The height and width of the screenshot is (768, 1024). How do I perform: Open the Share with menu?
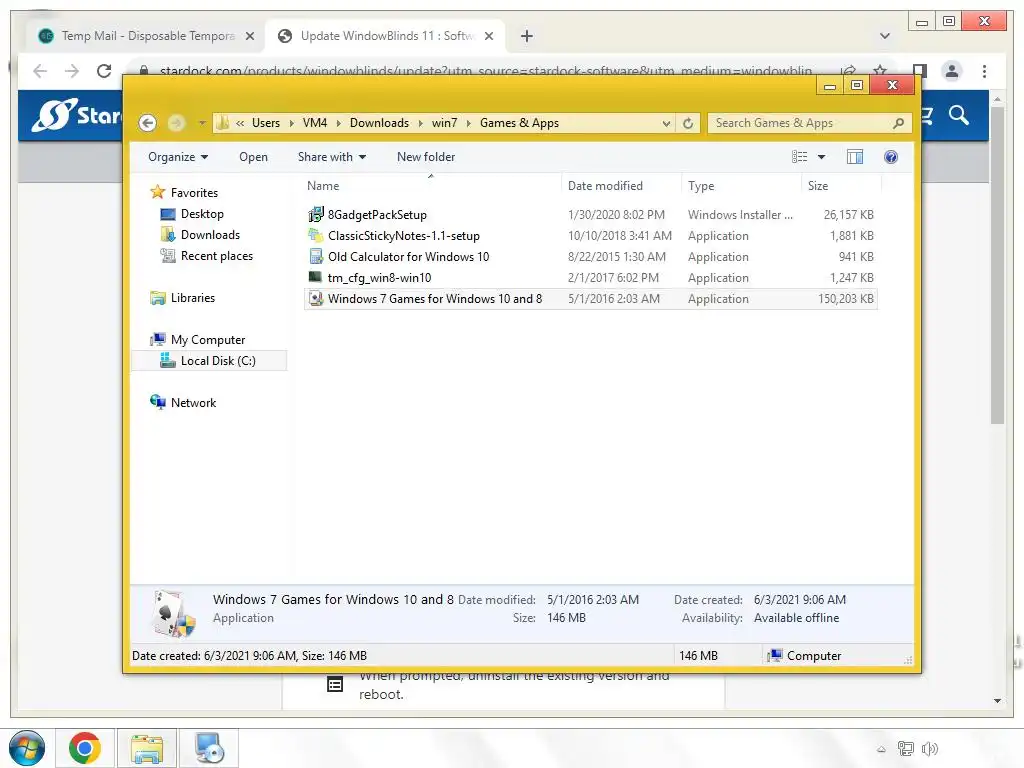pos(332,157)
